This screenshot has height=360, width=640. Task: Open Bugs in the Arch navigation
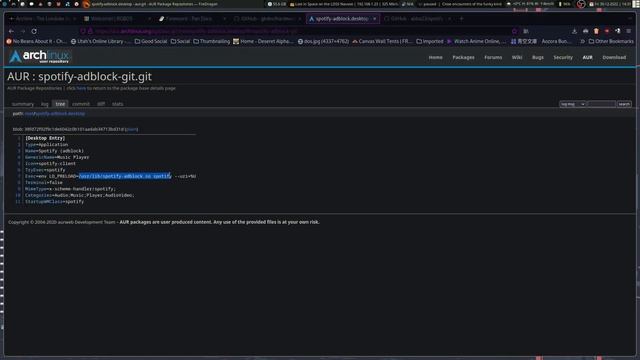click(538, 58)
